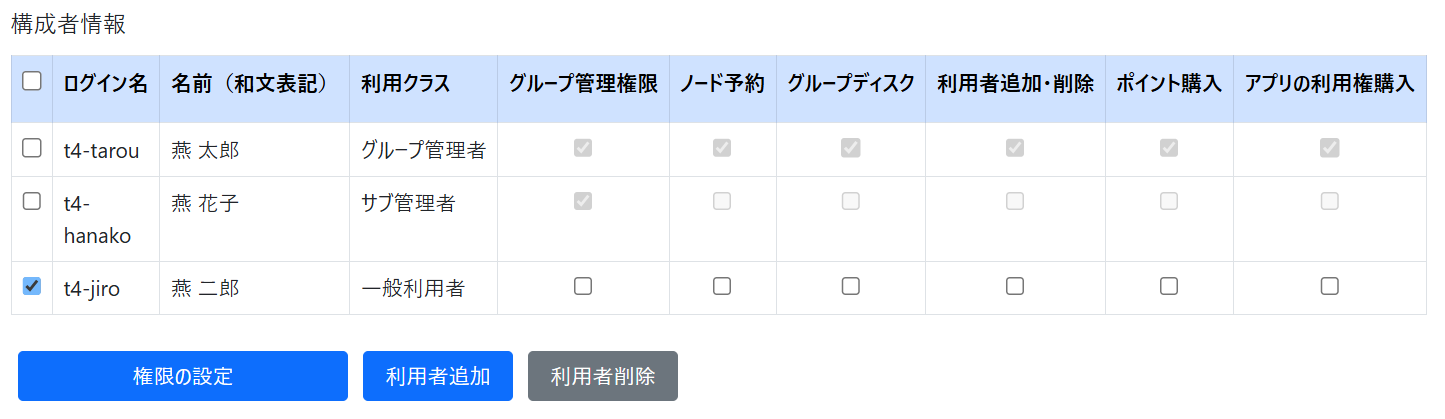This screenshot has height=419, width=1445.
Task: Click the 利用クラス column header
Action: (x=406, y=84)
